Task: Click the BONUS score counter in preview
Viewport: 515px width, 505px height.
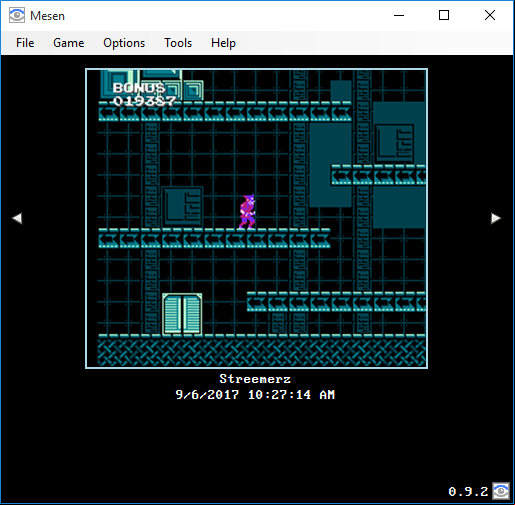Action: pyautogui.click(x=144, y=94)
